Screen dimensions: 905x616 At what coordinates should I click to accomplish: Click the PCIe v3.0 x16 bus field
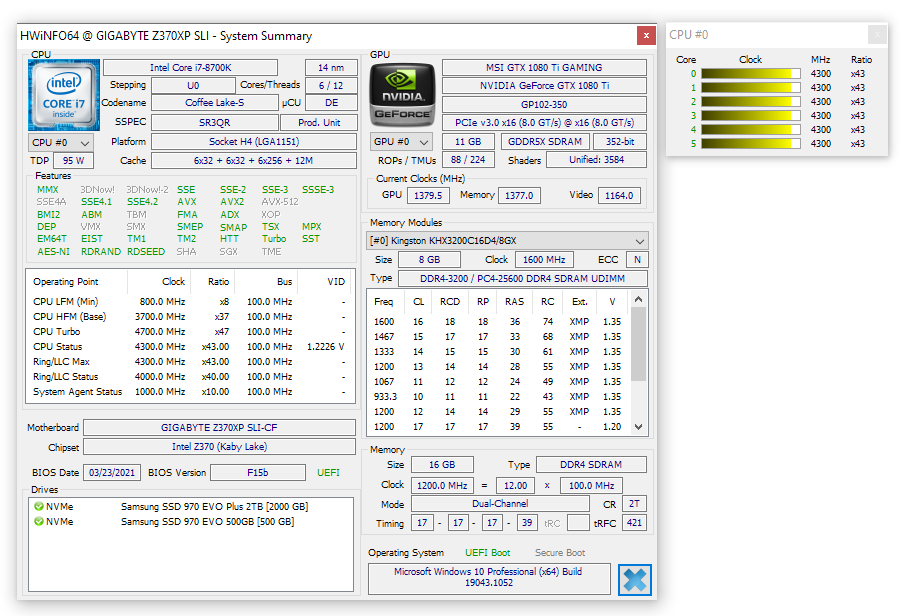[x=544, y=123]
